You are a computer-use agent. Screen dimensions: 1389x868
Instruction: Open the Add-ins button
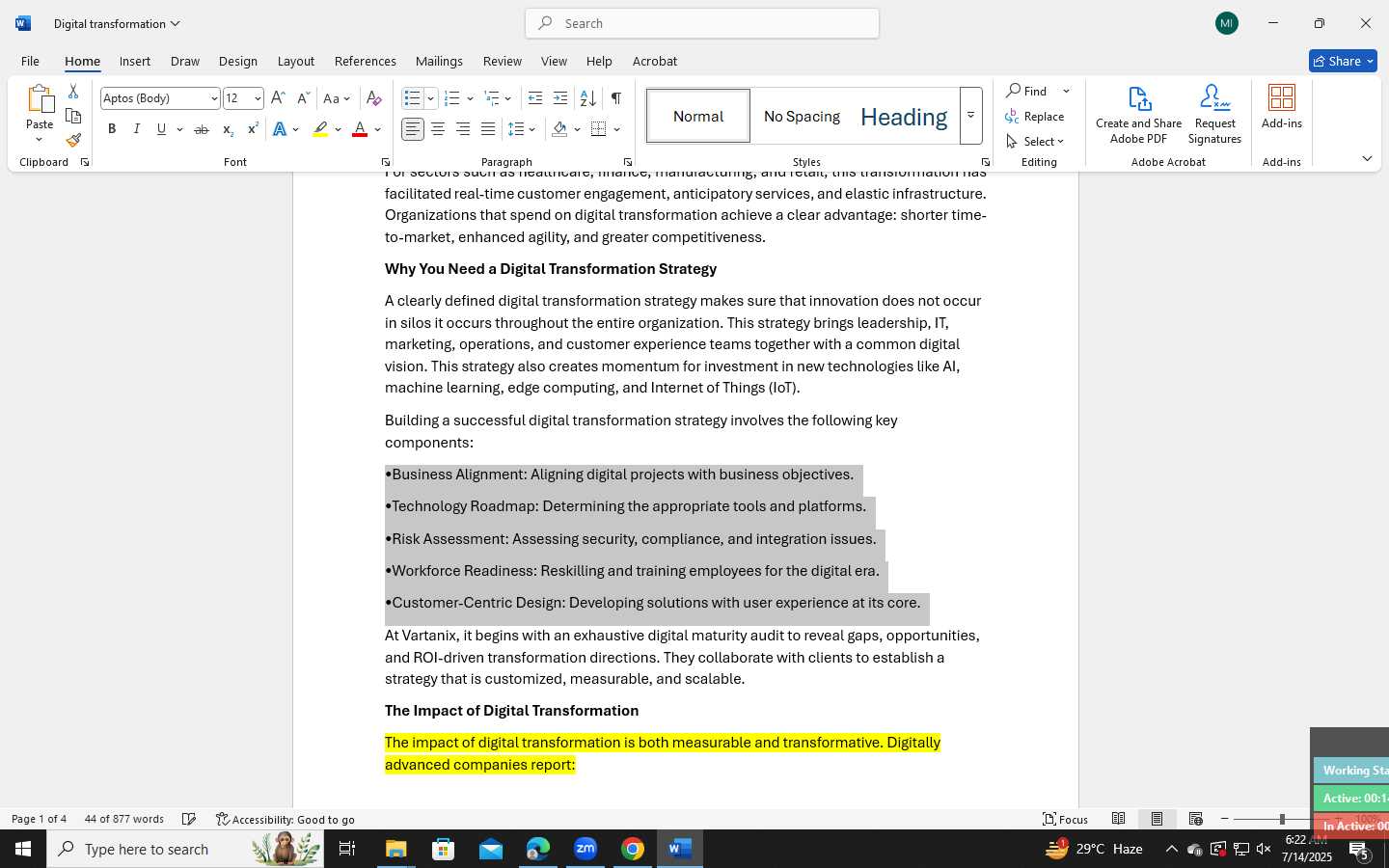point(1282,107)
